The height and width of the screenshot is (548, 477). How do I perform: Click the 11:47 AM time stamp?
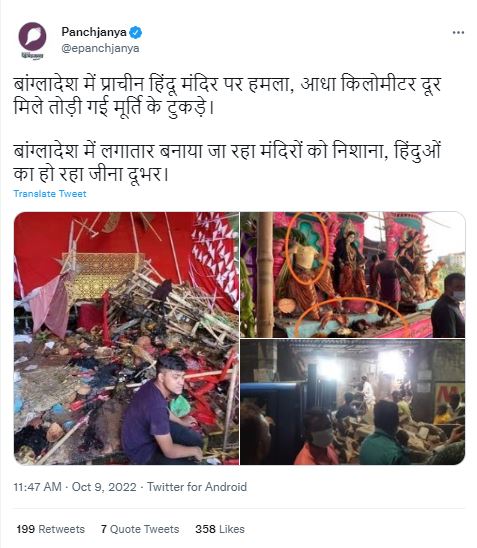pos(37,487)
